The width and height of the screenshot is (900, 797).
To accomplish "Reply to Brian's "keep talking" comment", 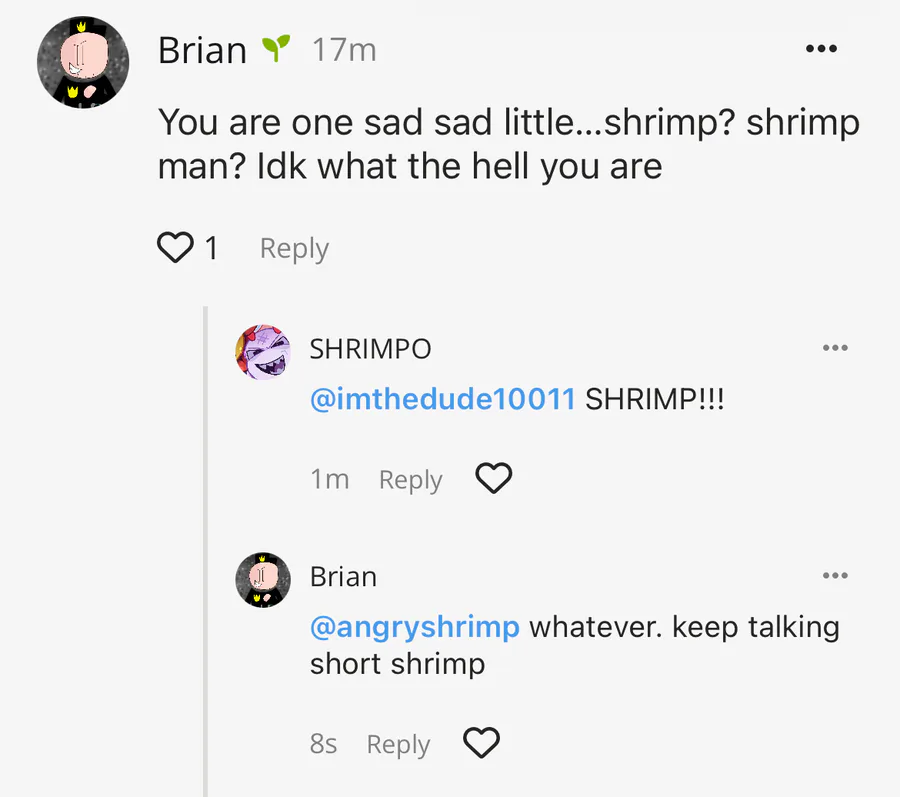I will [398, 744].
